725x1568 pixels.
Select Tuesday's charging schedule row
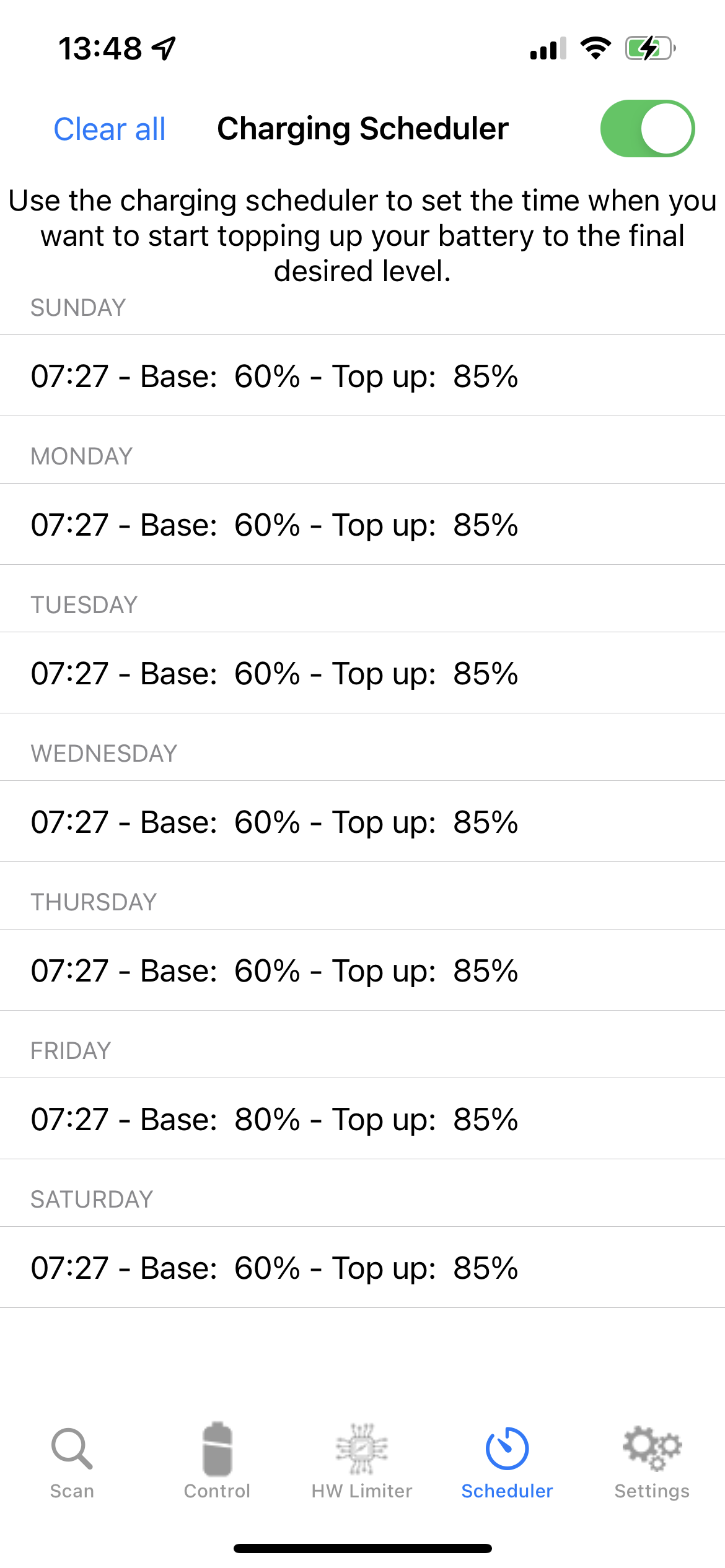point(362,673)
